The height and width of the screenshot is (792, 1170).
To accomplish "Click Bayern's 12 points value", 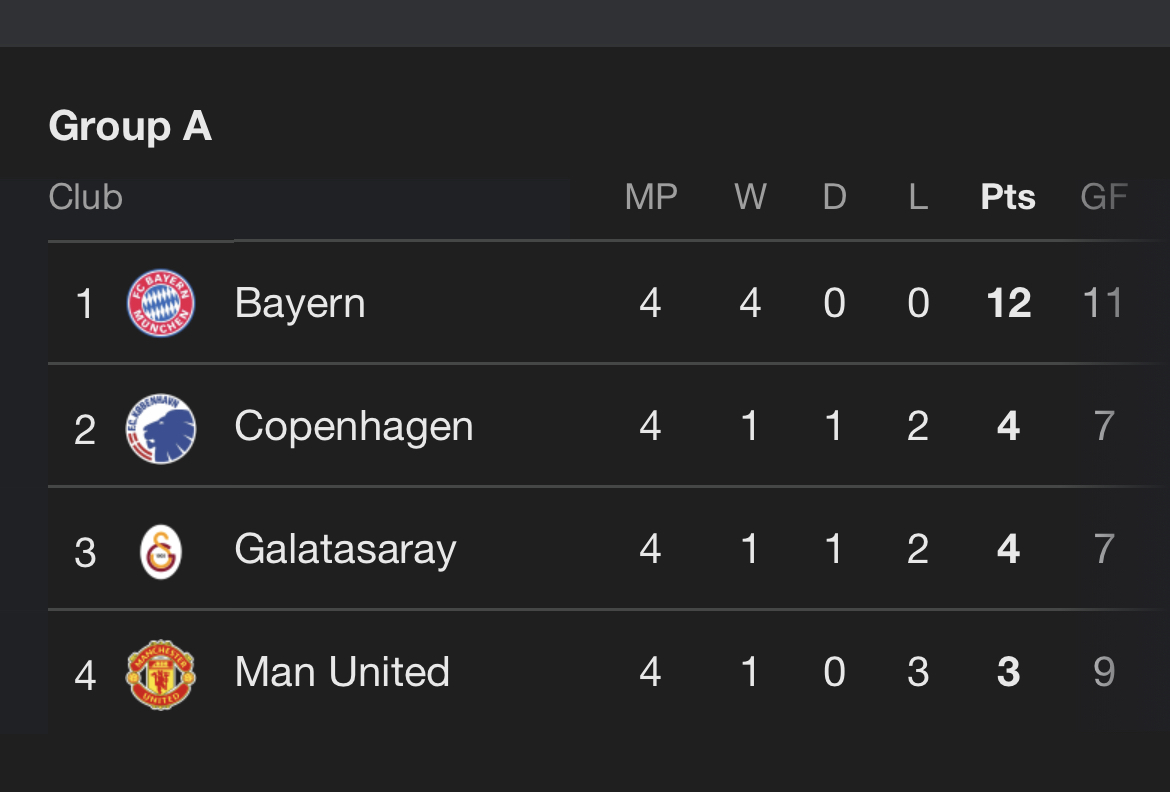I will [1009, 303].
